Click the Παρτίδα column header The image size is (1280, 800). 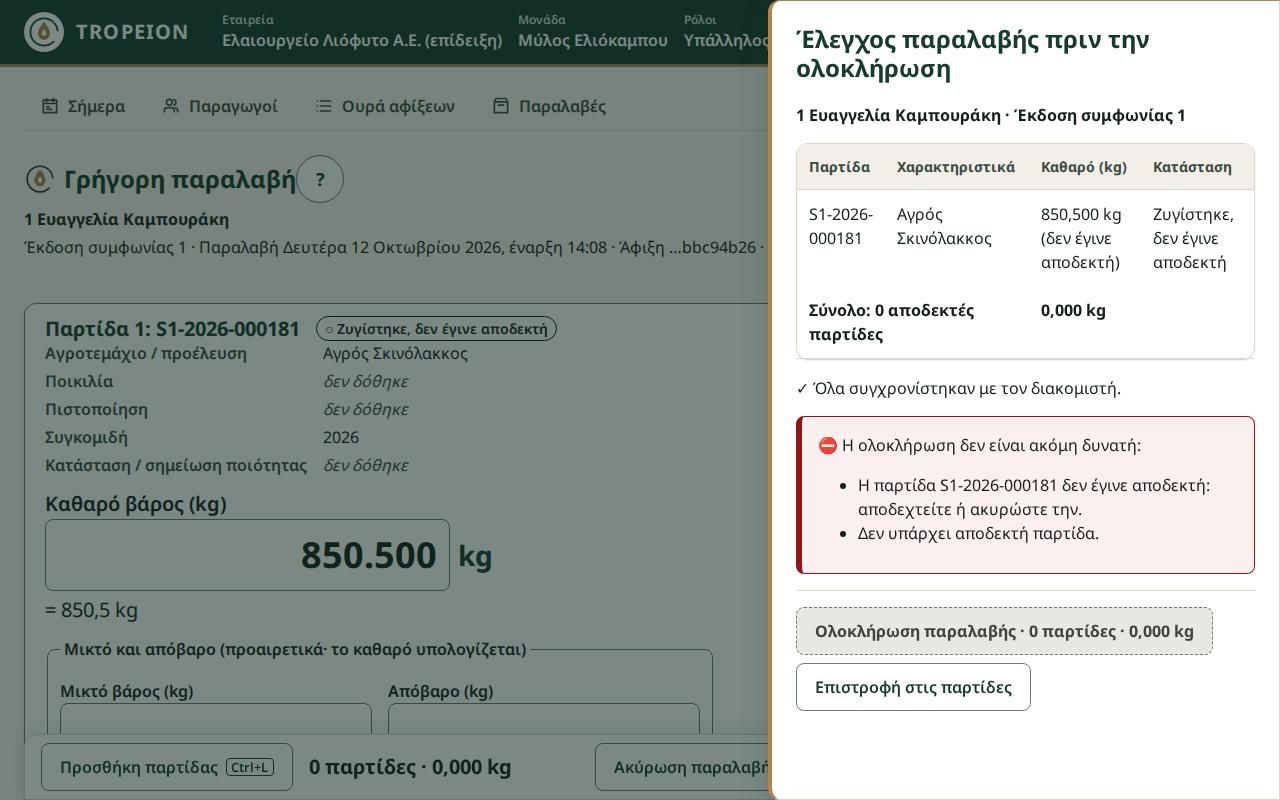(x=839, y=167)
